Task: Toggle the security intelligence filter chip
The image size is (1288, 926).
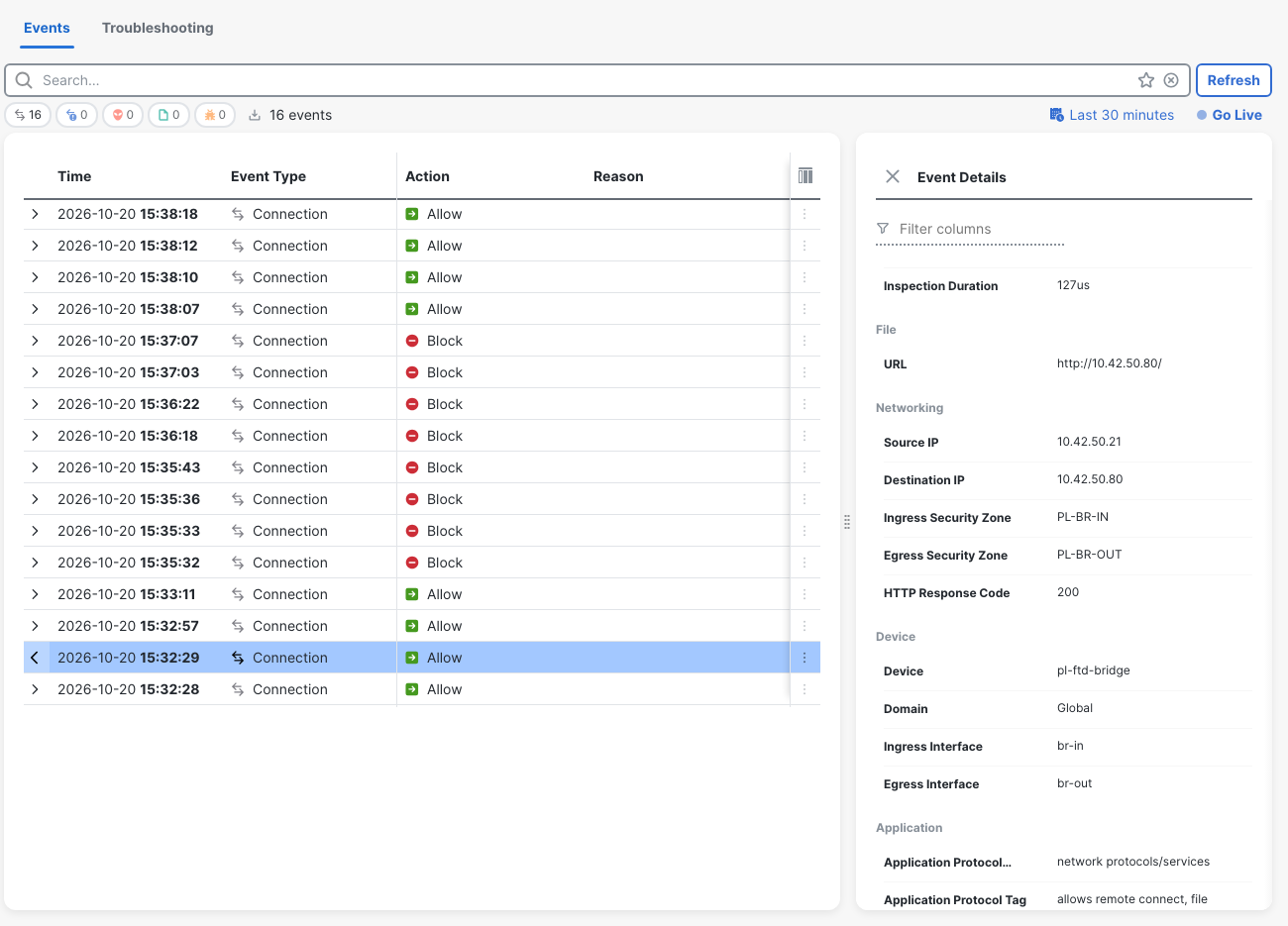Action: click(76, 115)
